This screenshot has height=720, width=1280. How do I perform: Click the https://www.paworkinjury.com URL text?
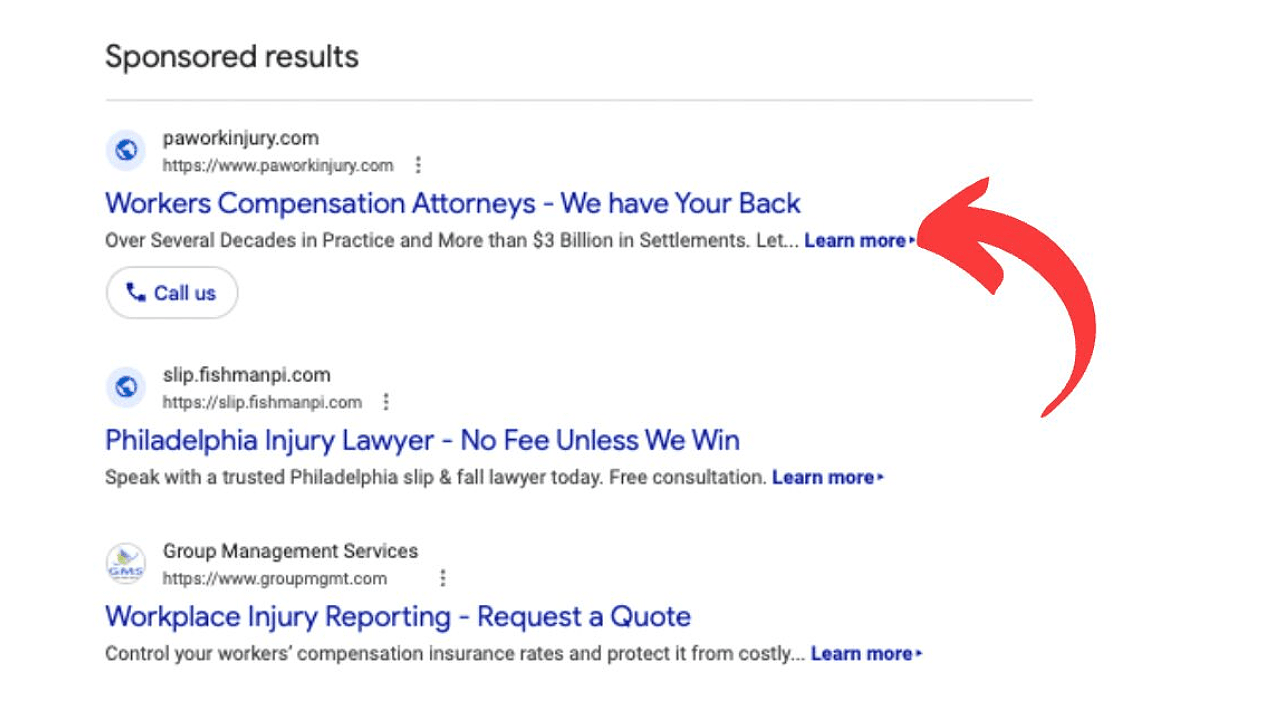tap(278, 166)
